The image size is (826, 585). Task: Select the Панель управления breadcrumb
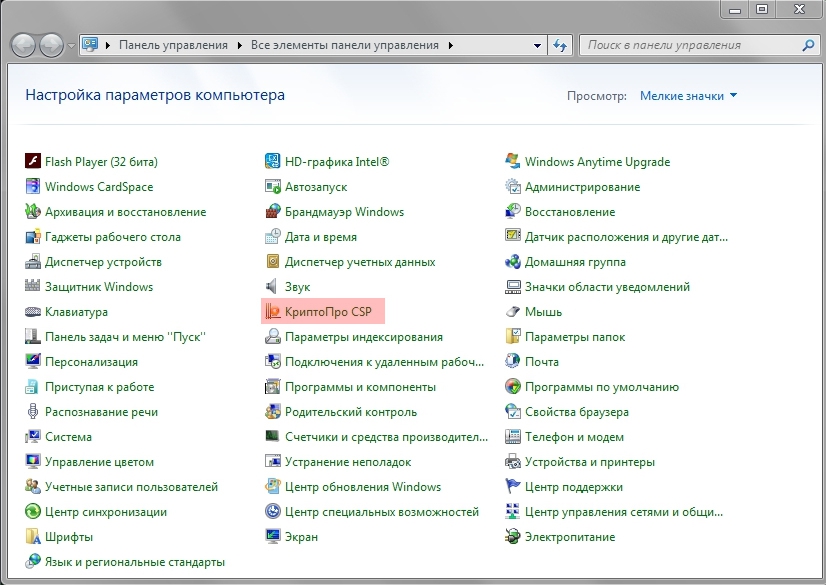click(x=173, y=45)
